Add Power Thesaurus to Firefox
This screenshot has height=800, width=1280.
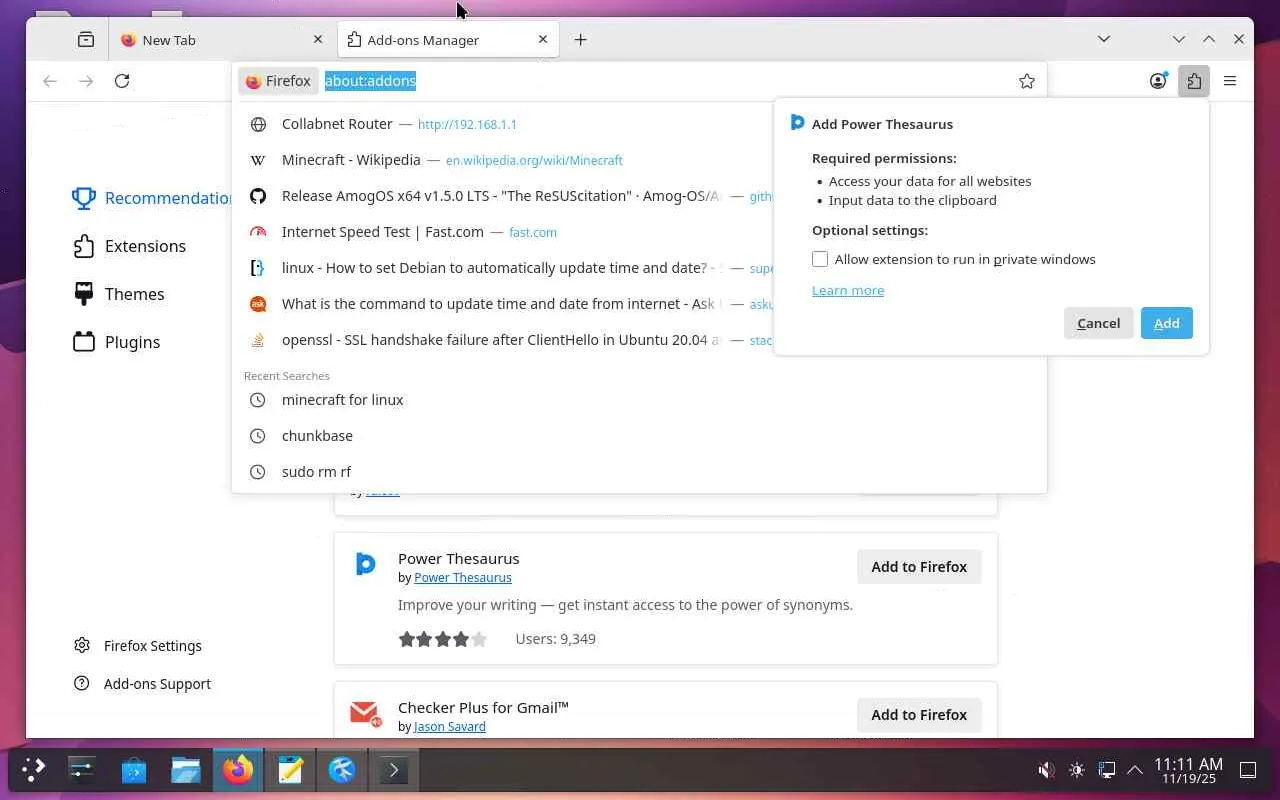click(x=919, y=567)
